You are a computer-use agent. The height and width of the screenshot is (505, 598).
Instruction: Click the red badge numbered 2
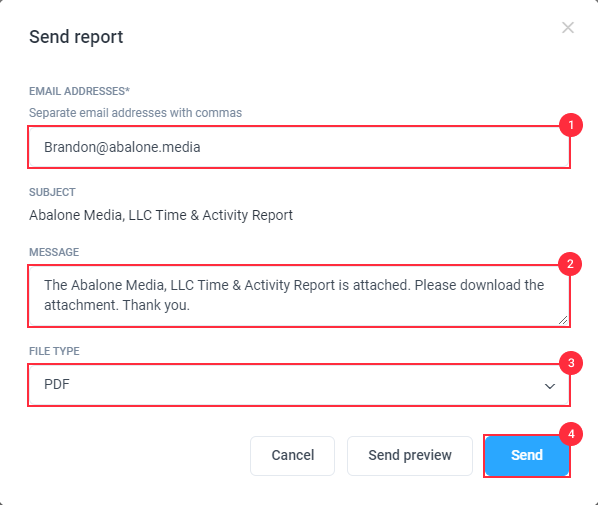click(570, 264)
